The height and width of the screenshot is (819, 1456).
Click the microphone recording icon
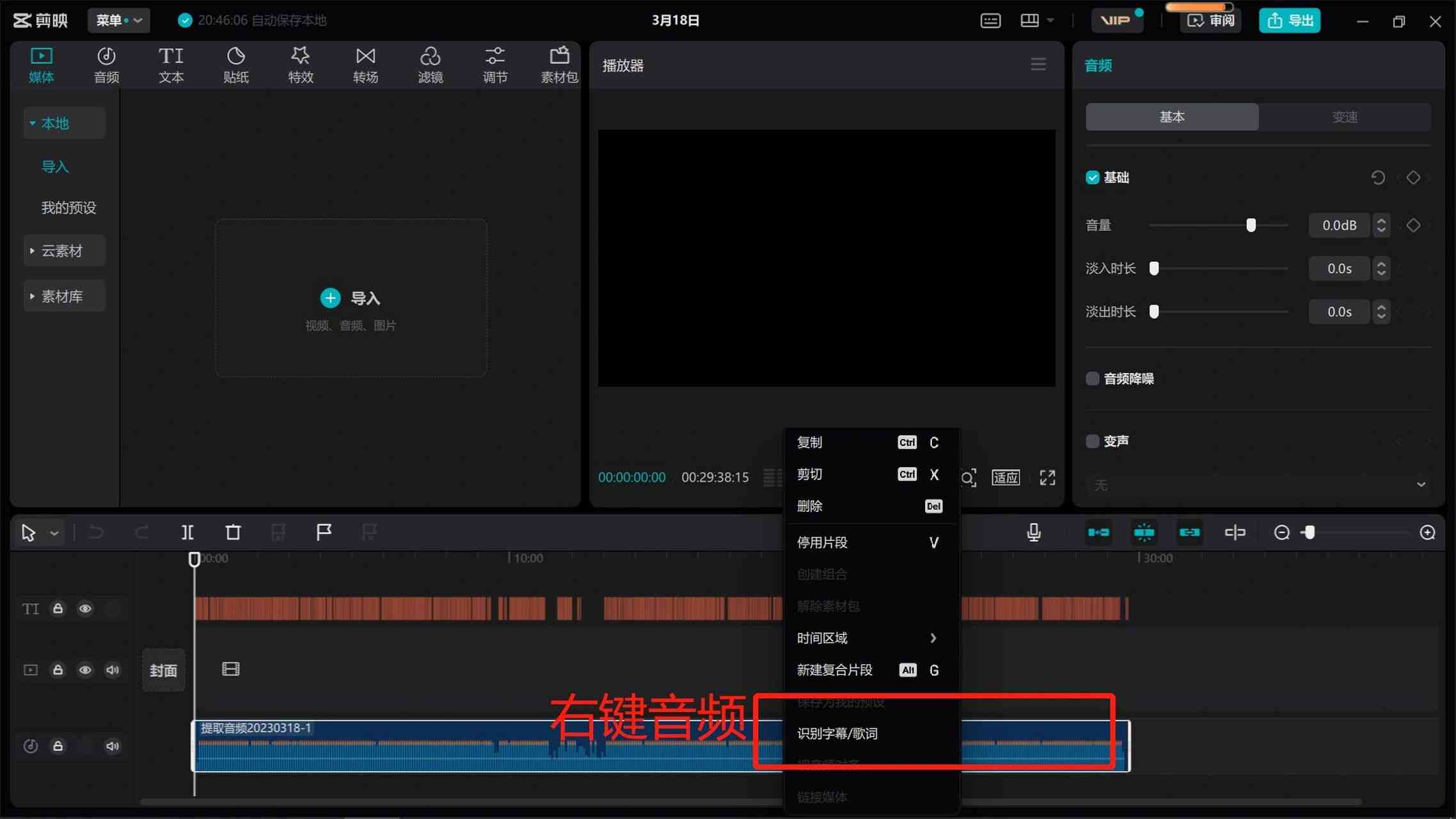pyautogui.click(x=1034, y=531)
